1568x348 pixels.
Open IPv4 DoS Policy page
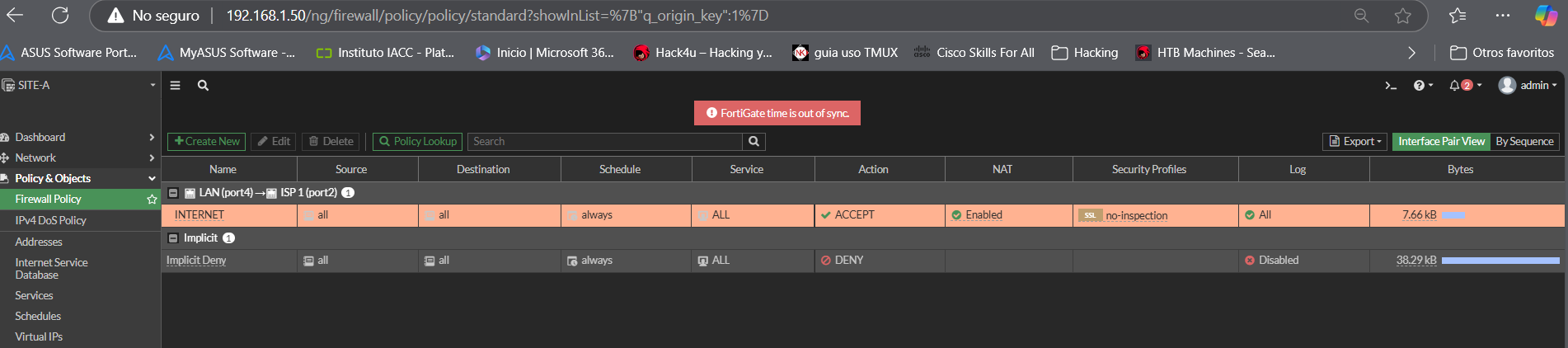tap(50, 221)
